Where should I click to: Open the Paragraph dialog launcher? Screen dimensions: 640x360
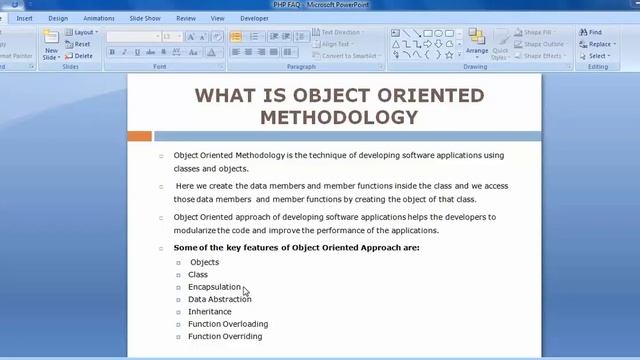380,67
